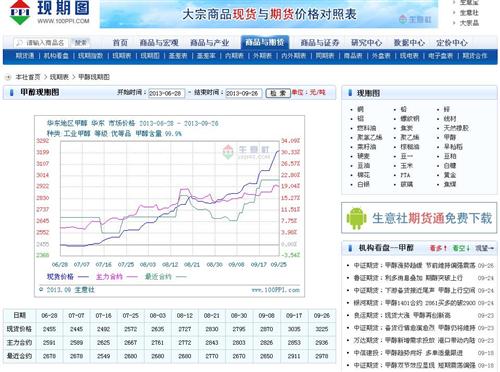This screenshot has height=372, width=500.
Task: Click the 生意社 watermark logo on chart
Action: (246, 152)
